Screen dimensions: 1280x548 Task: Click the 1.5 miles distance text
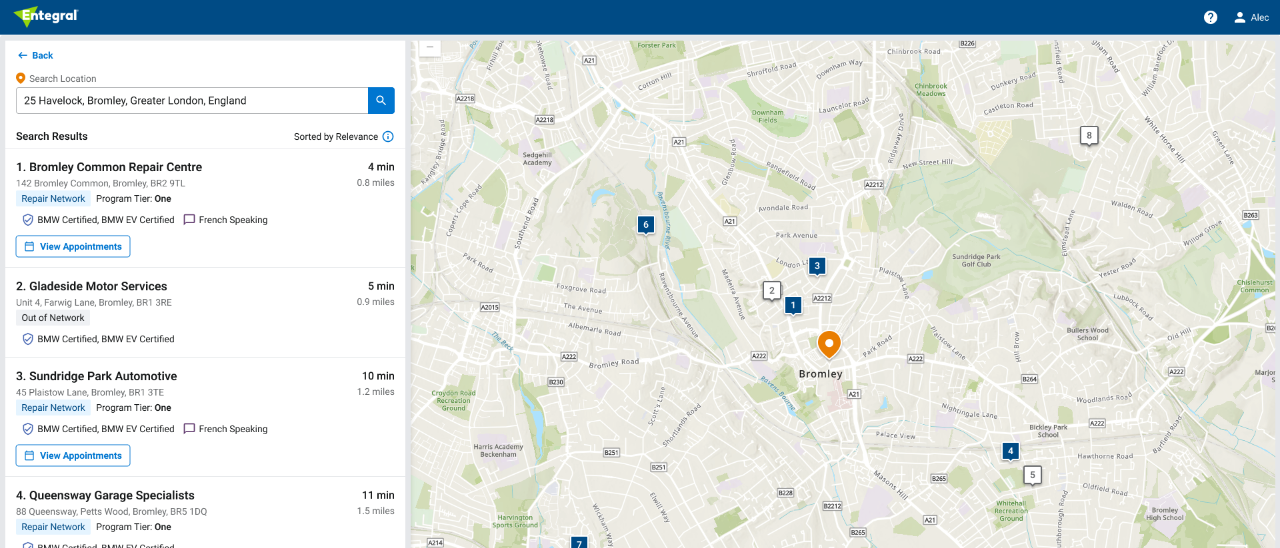click(376, 511)
